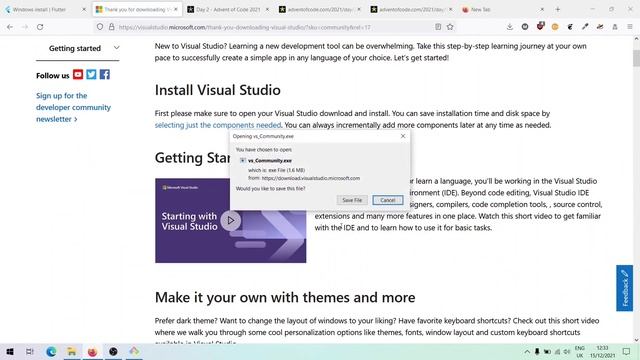The width and height of the screenshot is (640, 360).
Task: Click the ENG UK language indicator
Action: [580, 352]
